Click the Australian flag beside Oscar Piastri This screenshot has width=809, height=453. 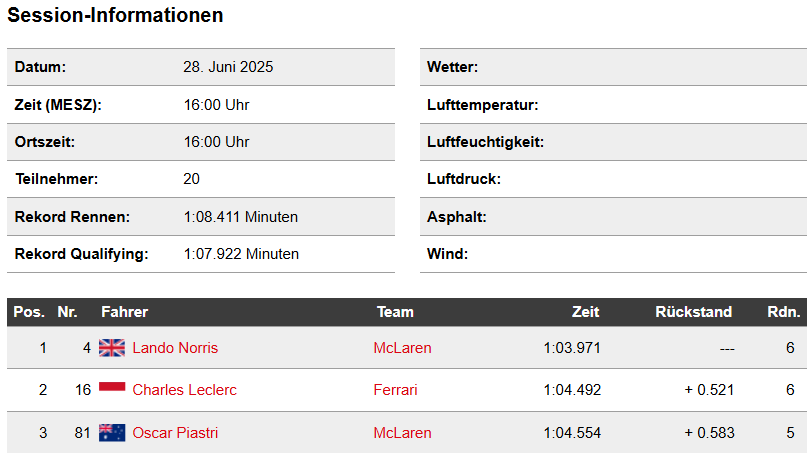tap(112, 433)
